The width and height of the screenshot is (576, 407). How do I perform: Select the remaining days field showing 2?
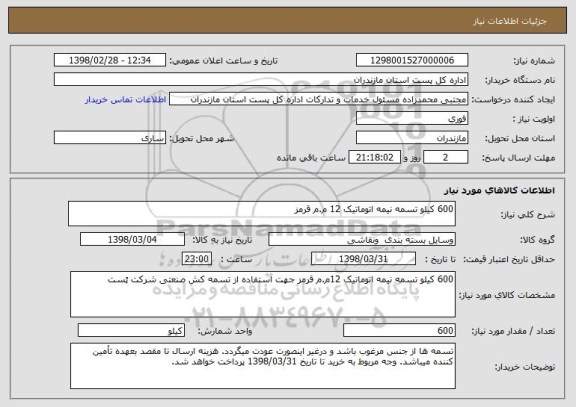pyautogui.click(x=446, y=158)
